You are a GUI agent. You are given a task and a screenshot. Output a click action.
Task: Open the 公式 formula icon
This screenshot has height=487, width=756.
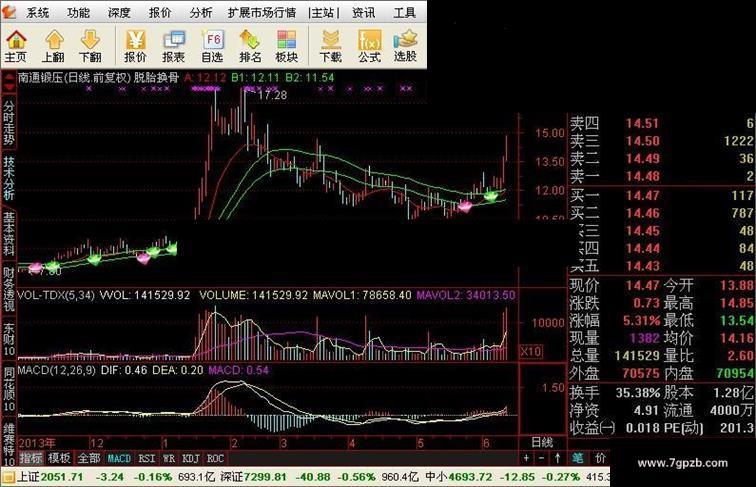click(369, 46)
